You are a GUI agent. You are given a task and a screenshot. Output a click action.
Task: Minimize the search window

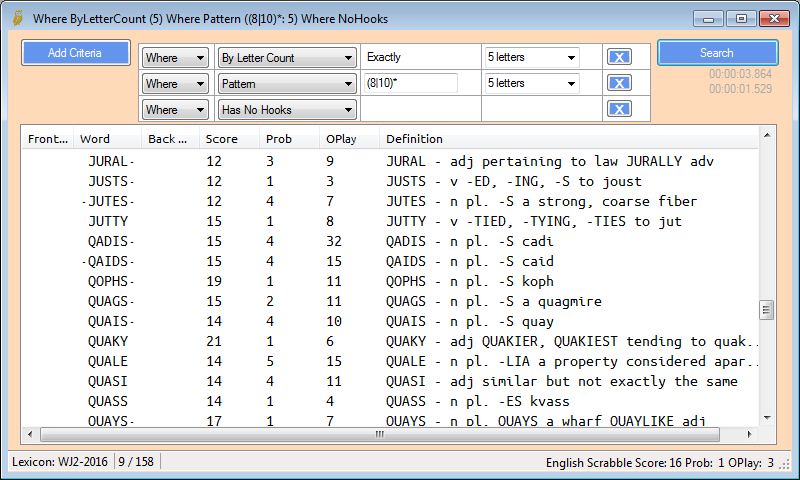pos(708,19)
